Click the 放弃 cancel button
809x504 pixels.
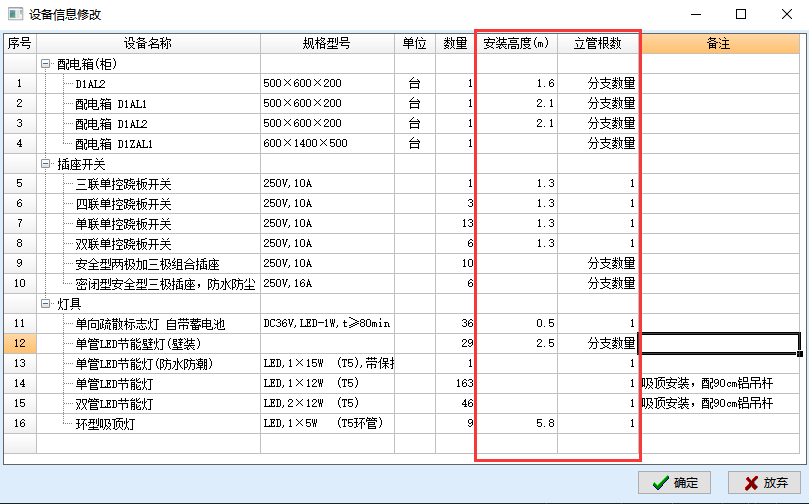coord(764,482)
